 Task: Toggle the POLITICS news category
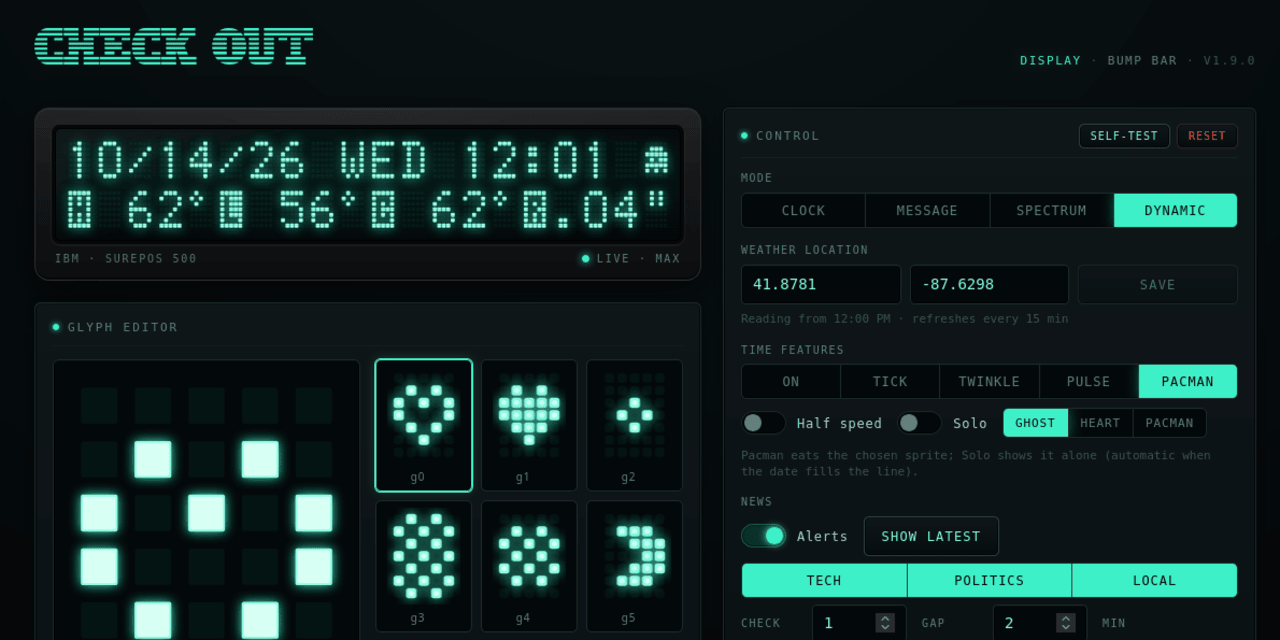pos(989,580)
